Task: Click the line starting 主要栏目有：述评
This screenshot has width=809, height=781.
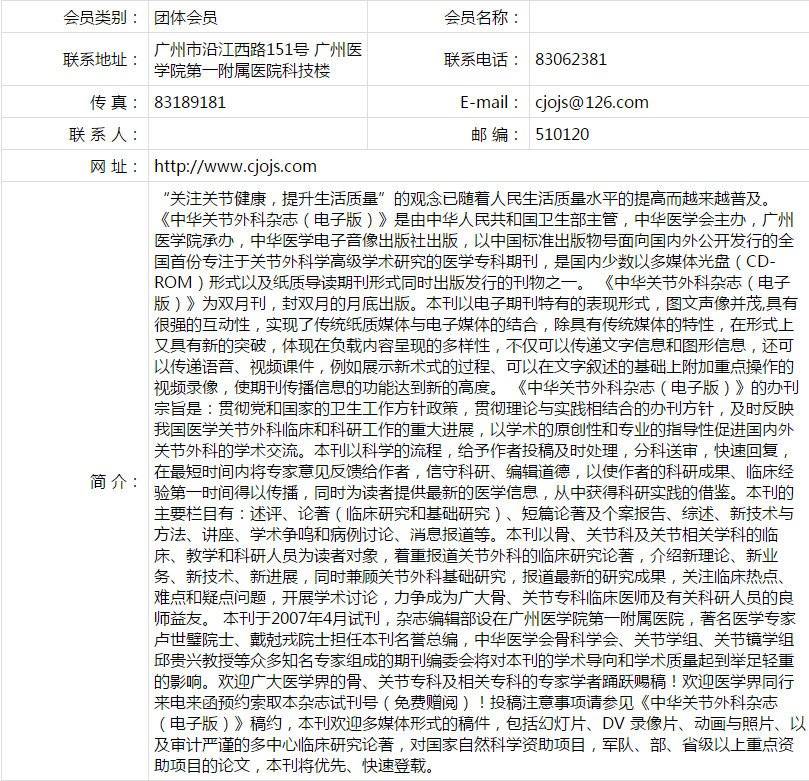Action: coord(474,514)
